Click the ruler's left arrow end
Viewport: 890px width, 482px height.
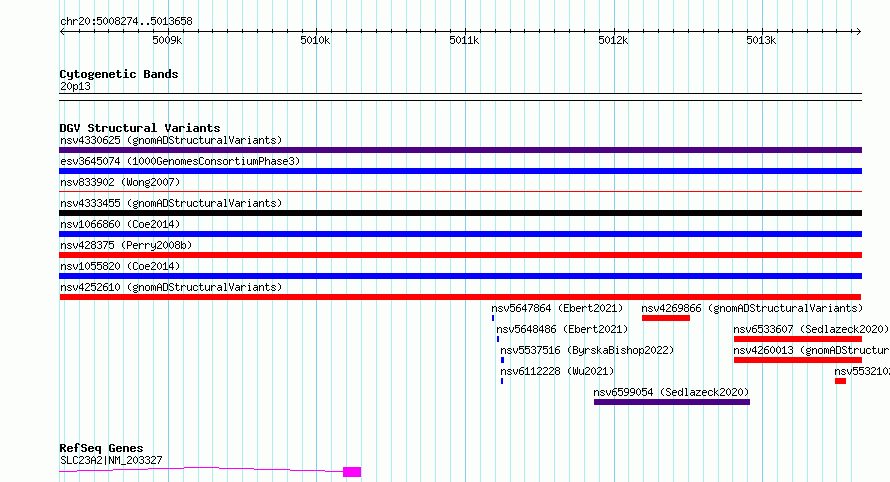pos(62,32)
